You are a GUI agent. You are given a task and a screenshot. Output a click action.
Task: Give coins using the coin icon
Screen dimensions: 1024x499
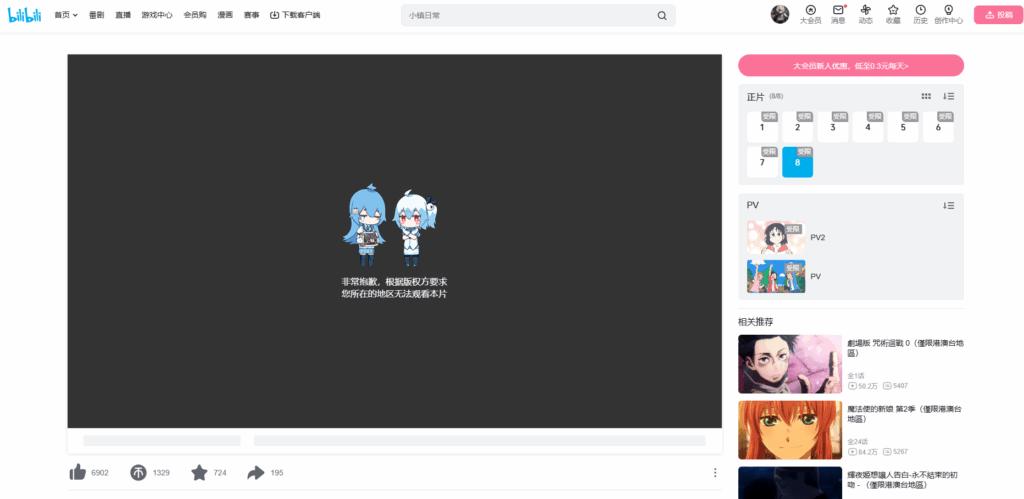coord(138,472)
